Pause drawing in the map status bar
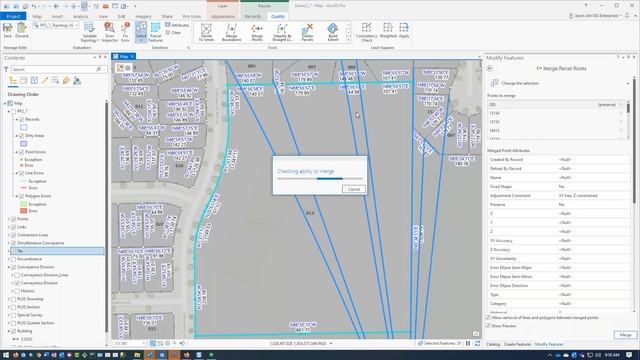 pos(468,344)
